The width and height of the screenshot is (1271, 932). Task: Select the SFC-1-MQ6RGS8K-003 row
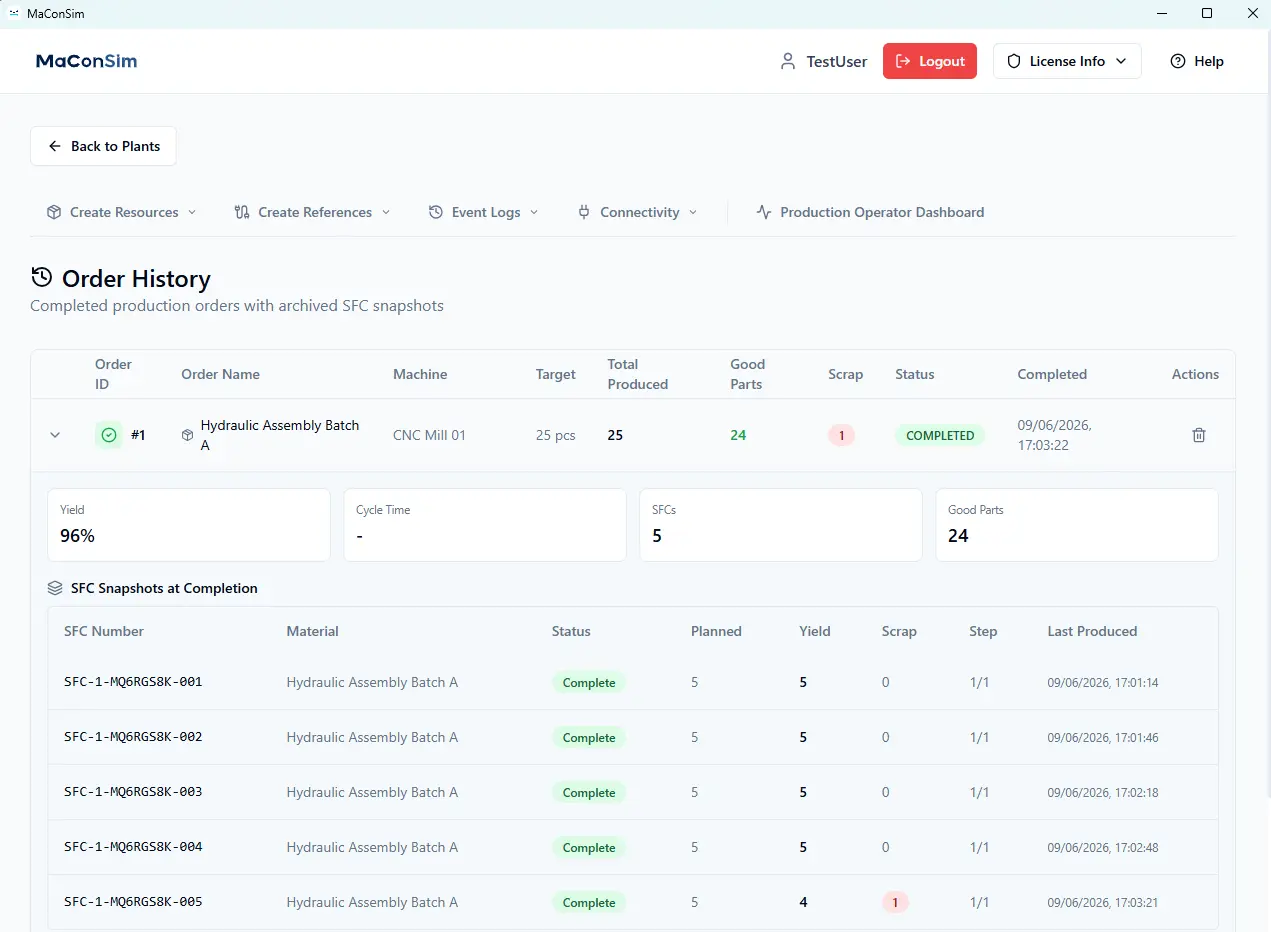633,792
